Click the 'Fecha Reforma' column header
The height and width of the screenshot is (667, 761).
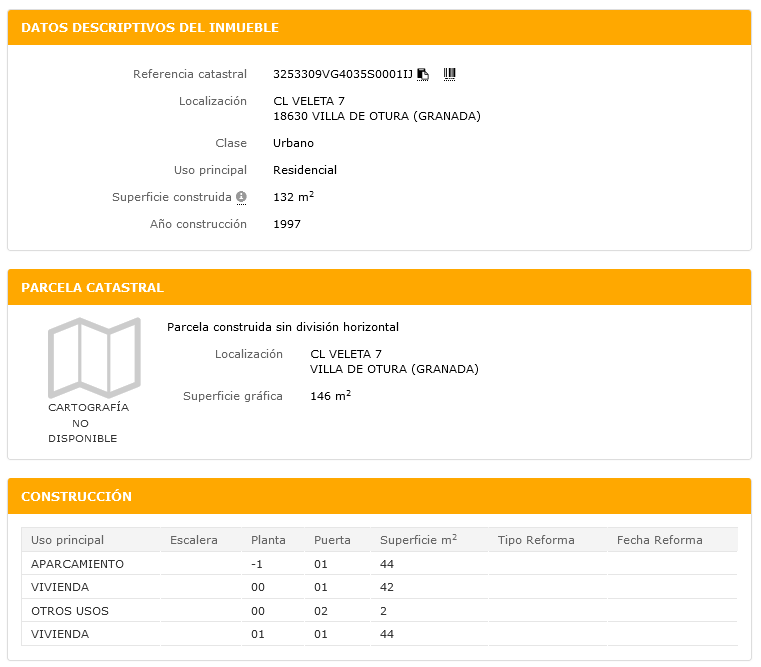tap(659, 540)
